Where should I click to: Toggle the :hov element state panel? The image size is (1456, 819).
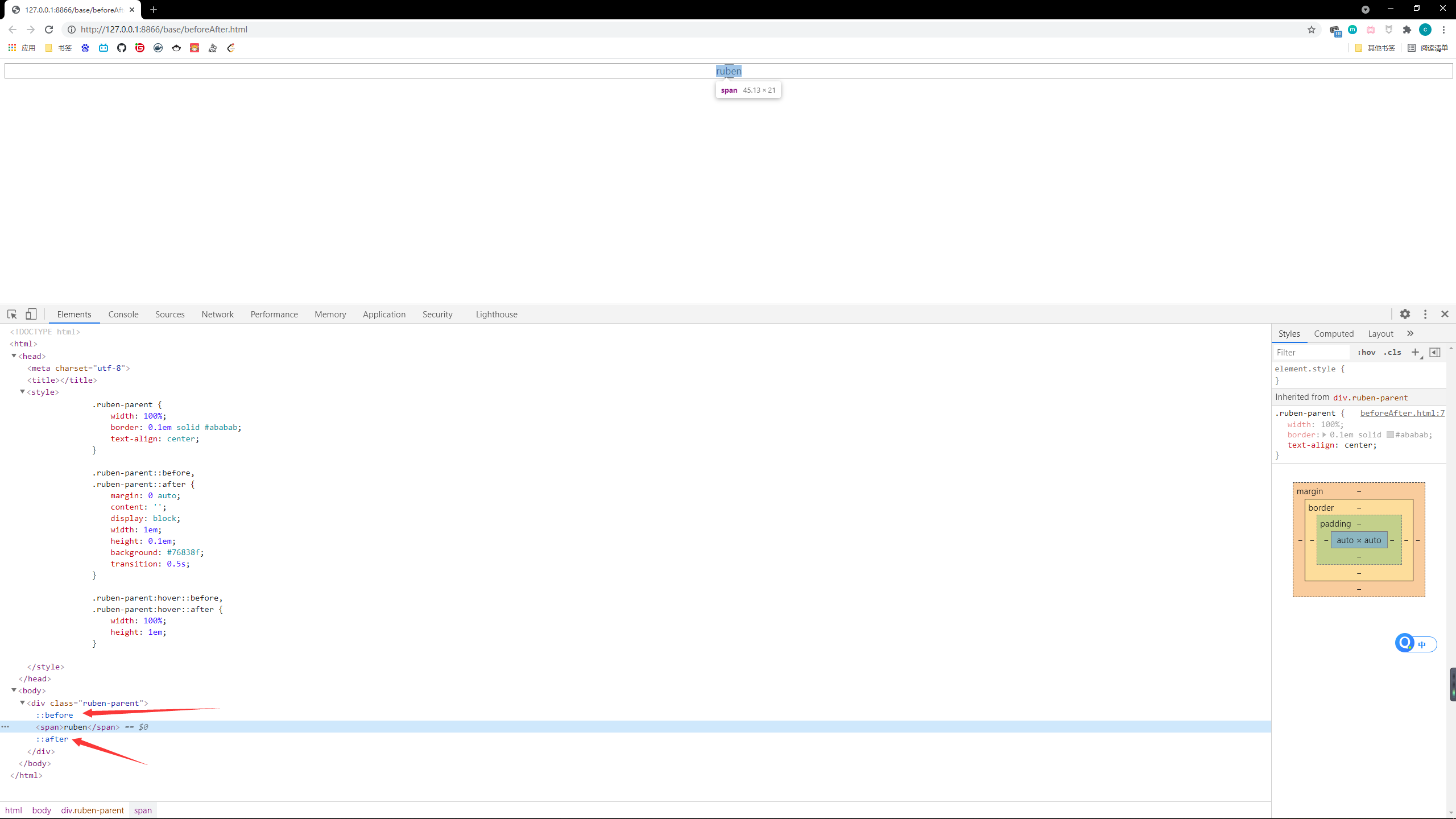click(x=1366, y=352)
